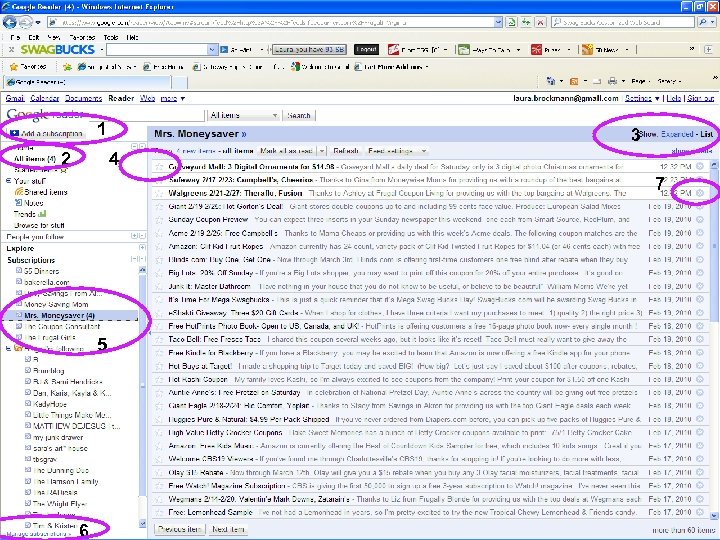The height and width of the screenshot is (540, 720).
Task: Open the Tools menu
Action: tap(111, 37)
